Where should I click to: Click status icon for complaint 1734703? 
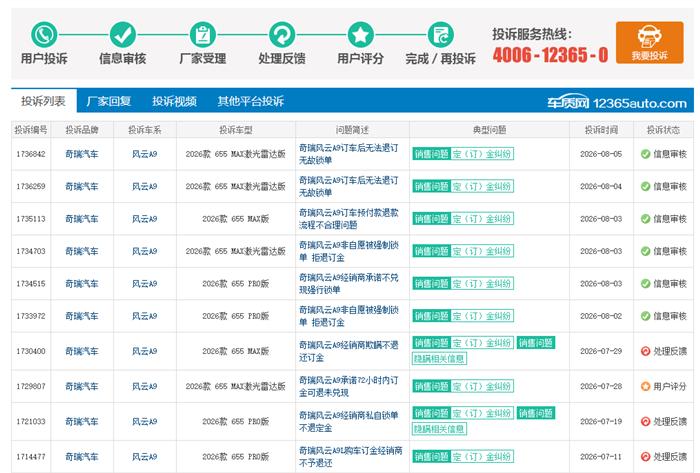click(x=646, y=251)
